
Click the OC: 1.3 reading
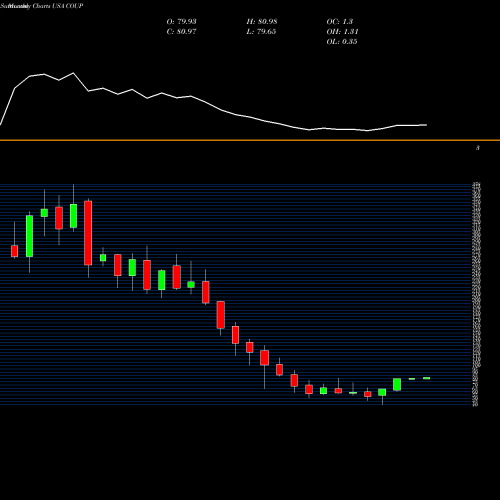340,22
